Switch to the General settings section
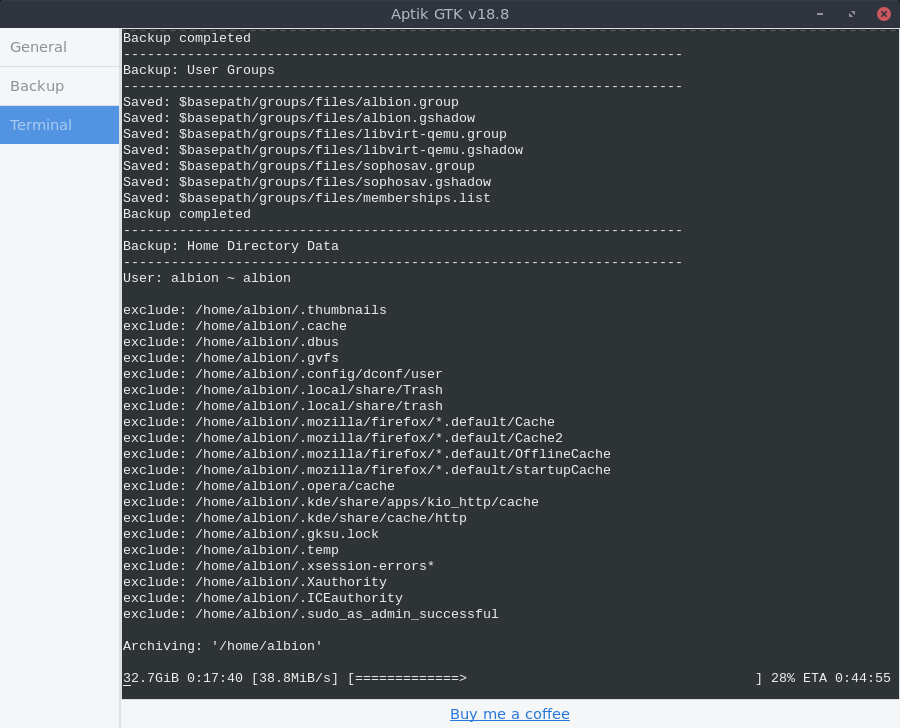The height and width of the screenshot is (728, 900). point(40,47)
